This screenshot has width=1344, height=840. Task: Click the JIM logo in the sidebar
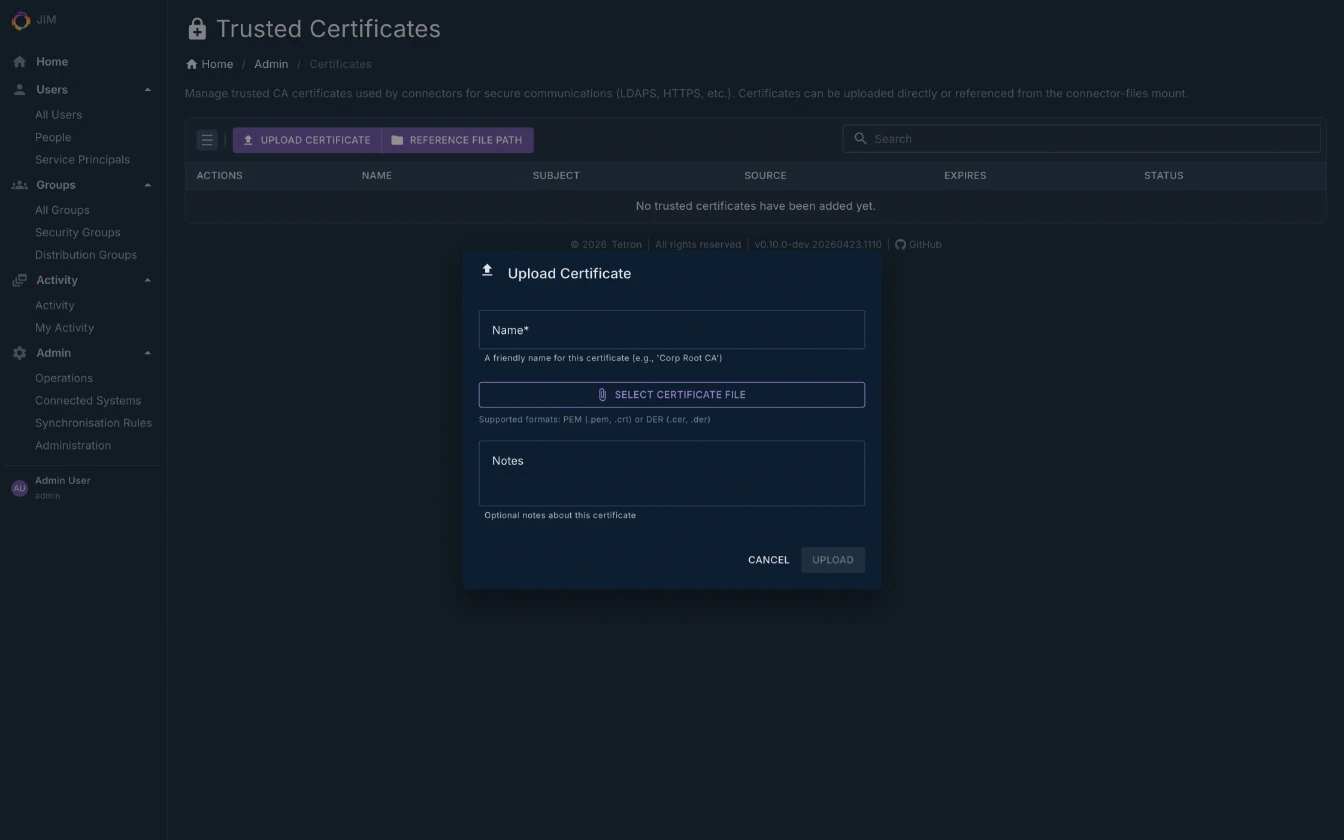(x=20, y=20)
